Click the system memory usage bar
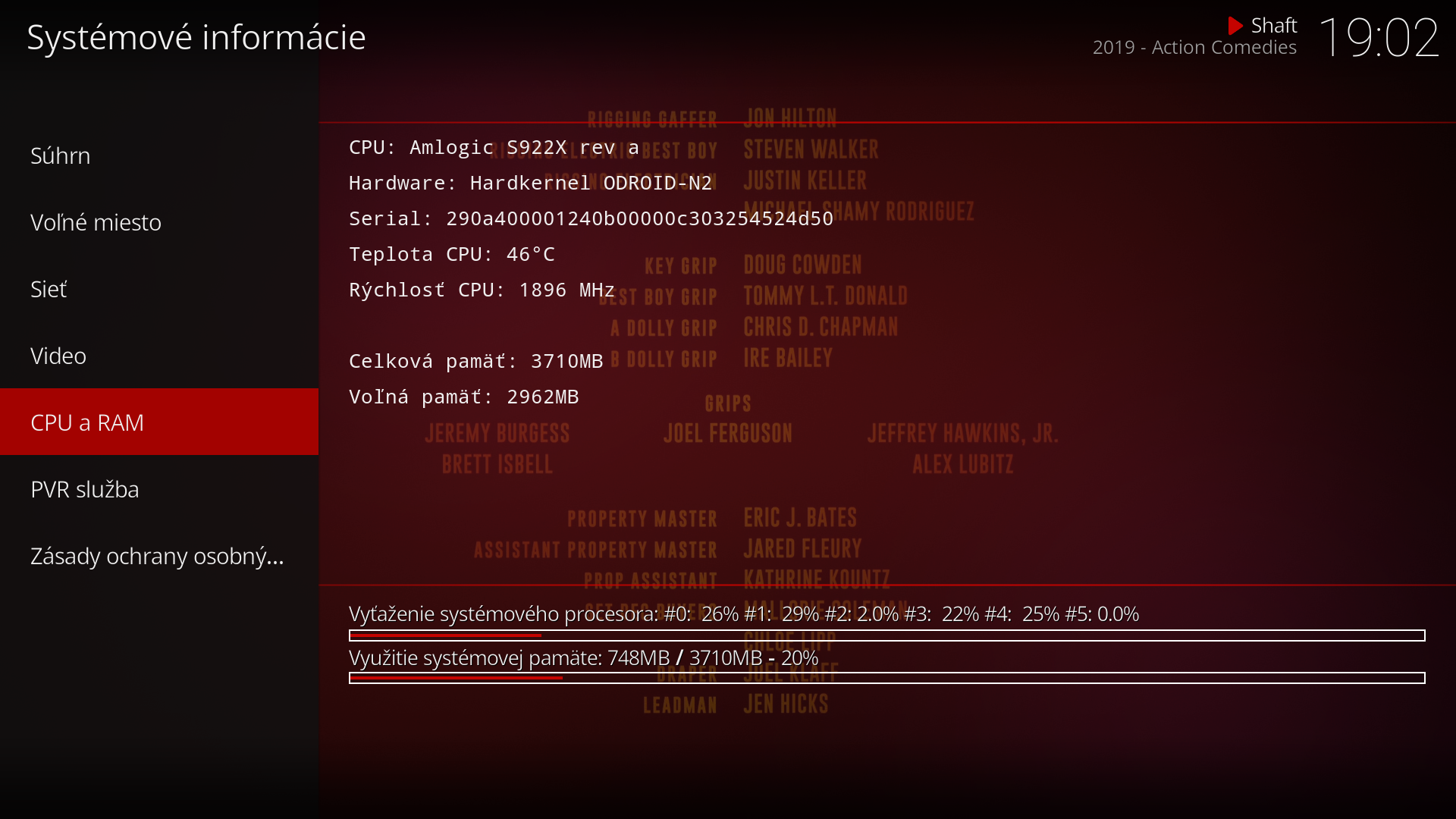 886,678
